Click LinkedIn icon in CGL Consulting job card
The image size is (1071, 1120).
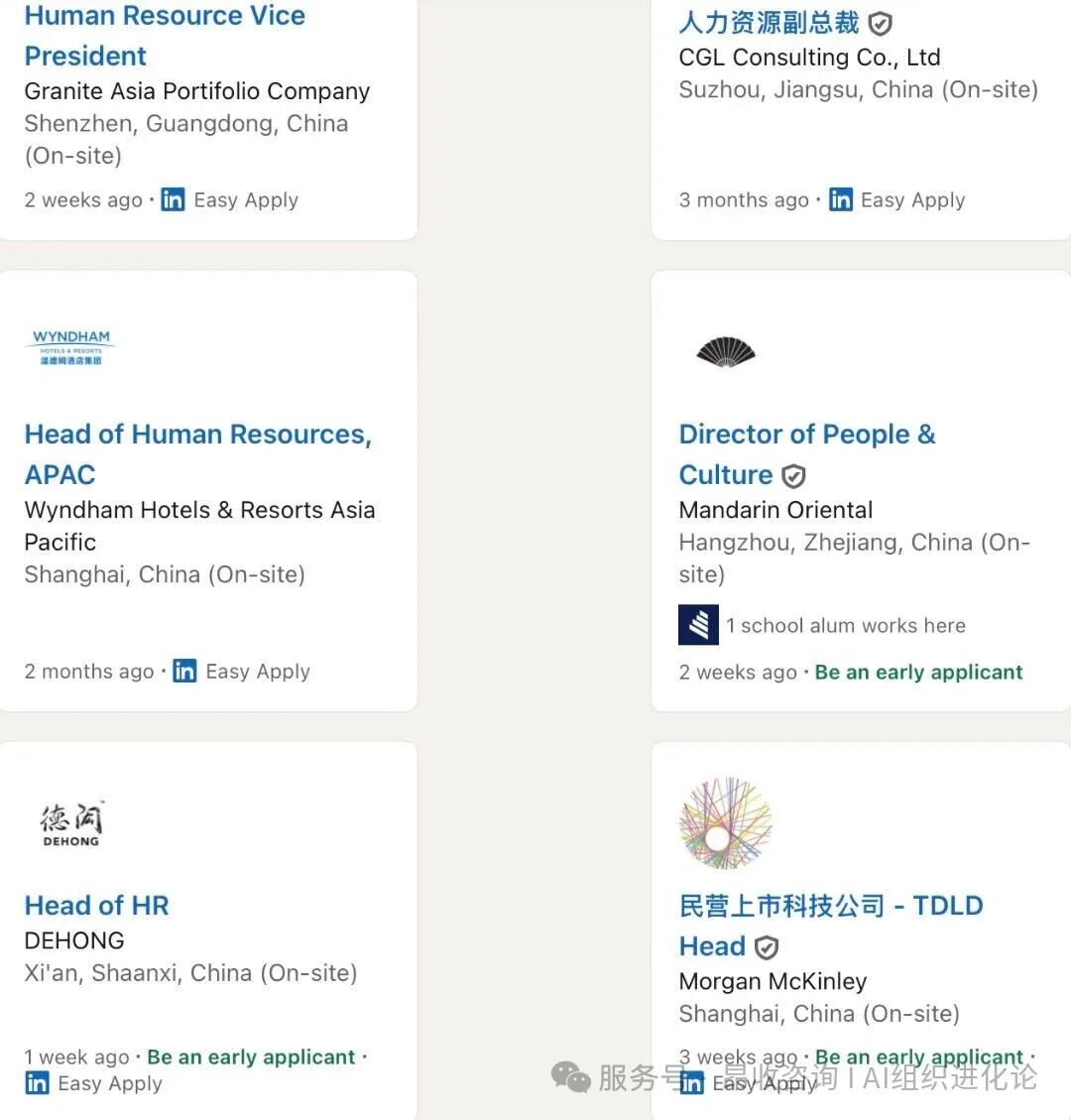(x=840, y=200)
